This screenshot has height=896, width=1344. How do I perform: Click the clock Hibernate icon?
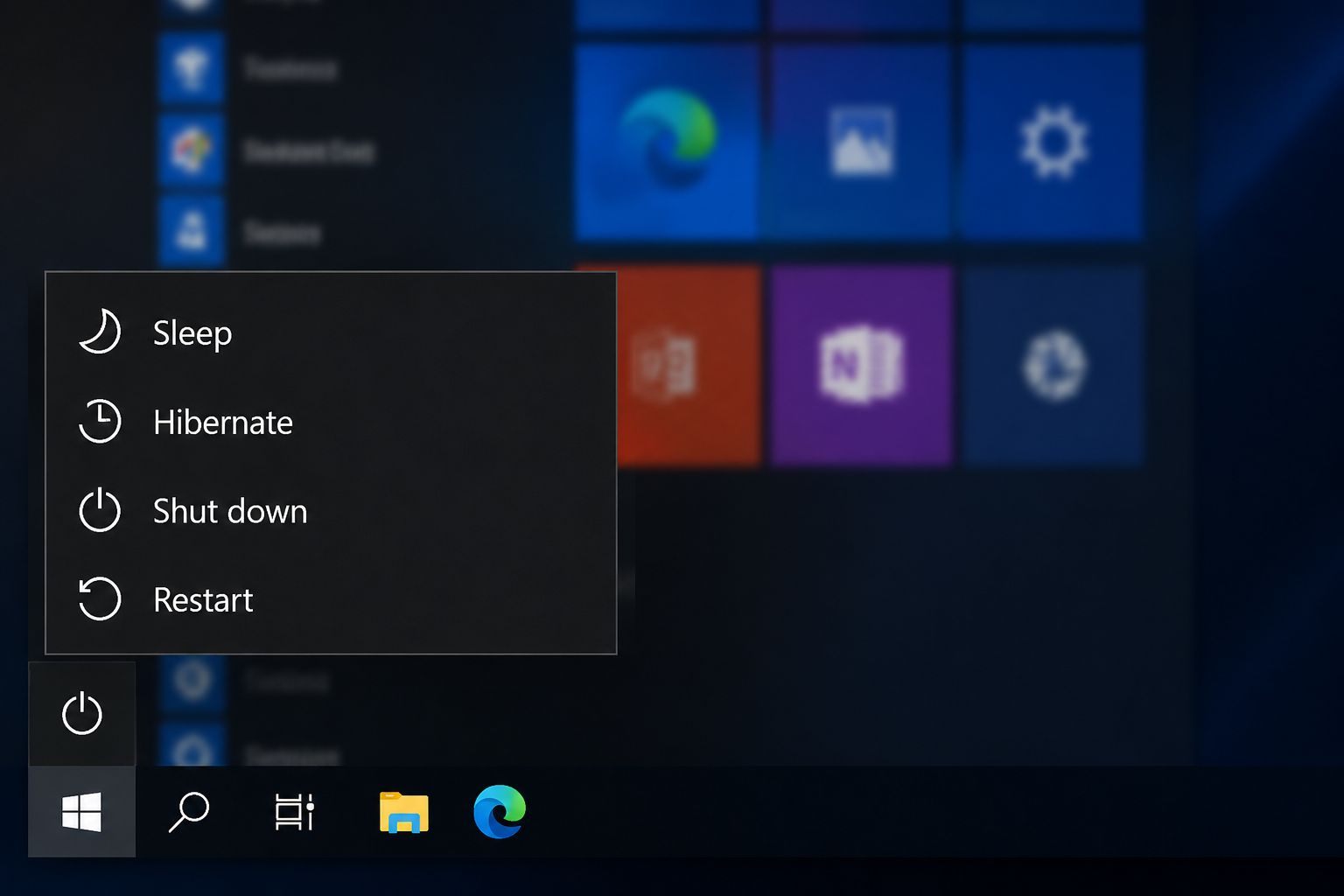(100, 421)
